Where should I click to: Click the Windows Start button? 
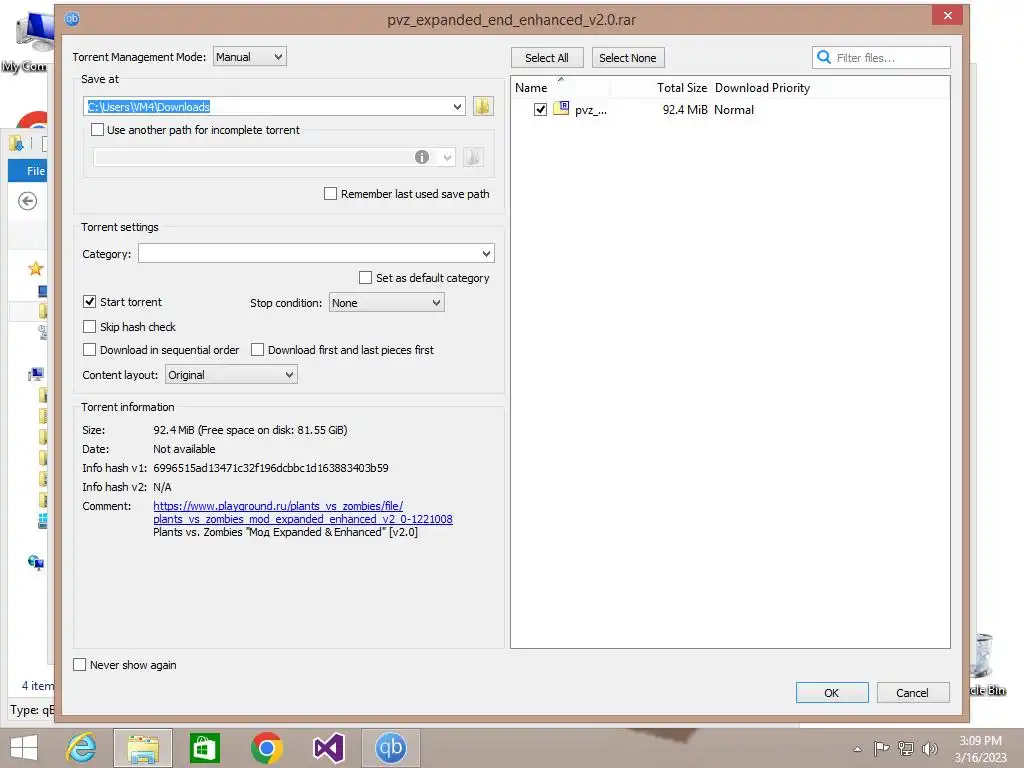24,748
